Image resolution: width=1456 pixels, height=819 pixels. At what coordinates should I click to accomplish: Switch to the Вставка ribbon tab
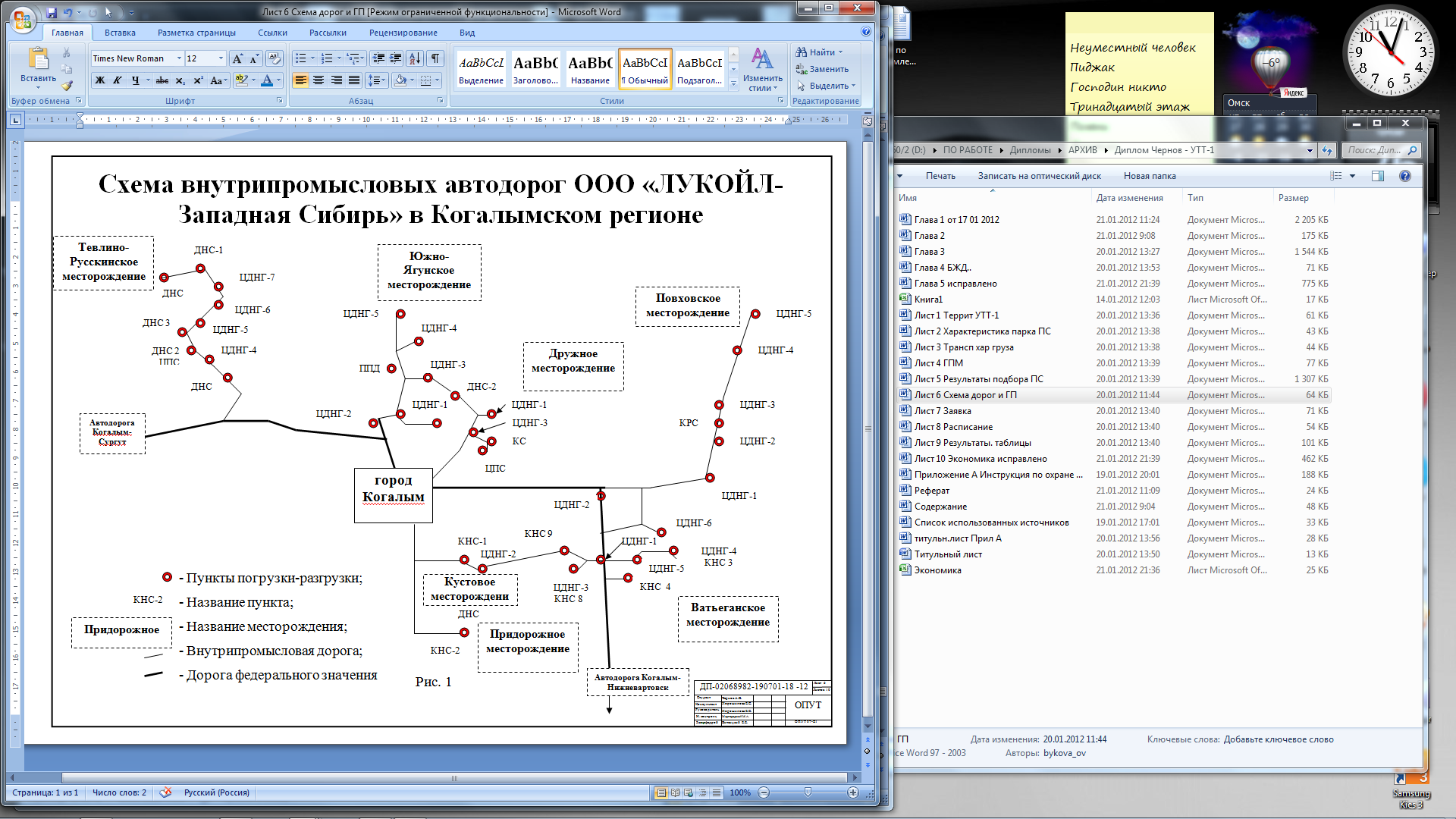[120, 33]
